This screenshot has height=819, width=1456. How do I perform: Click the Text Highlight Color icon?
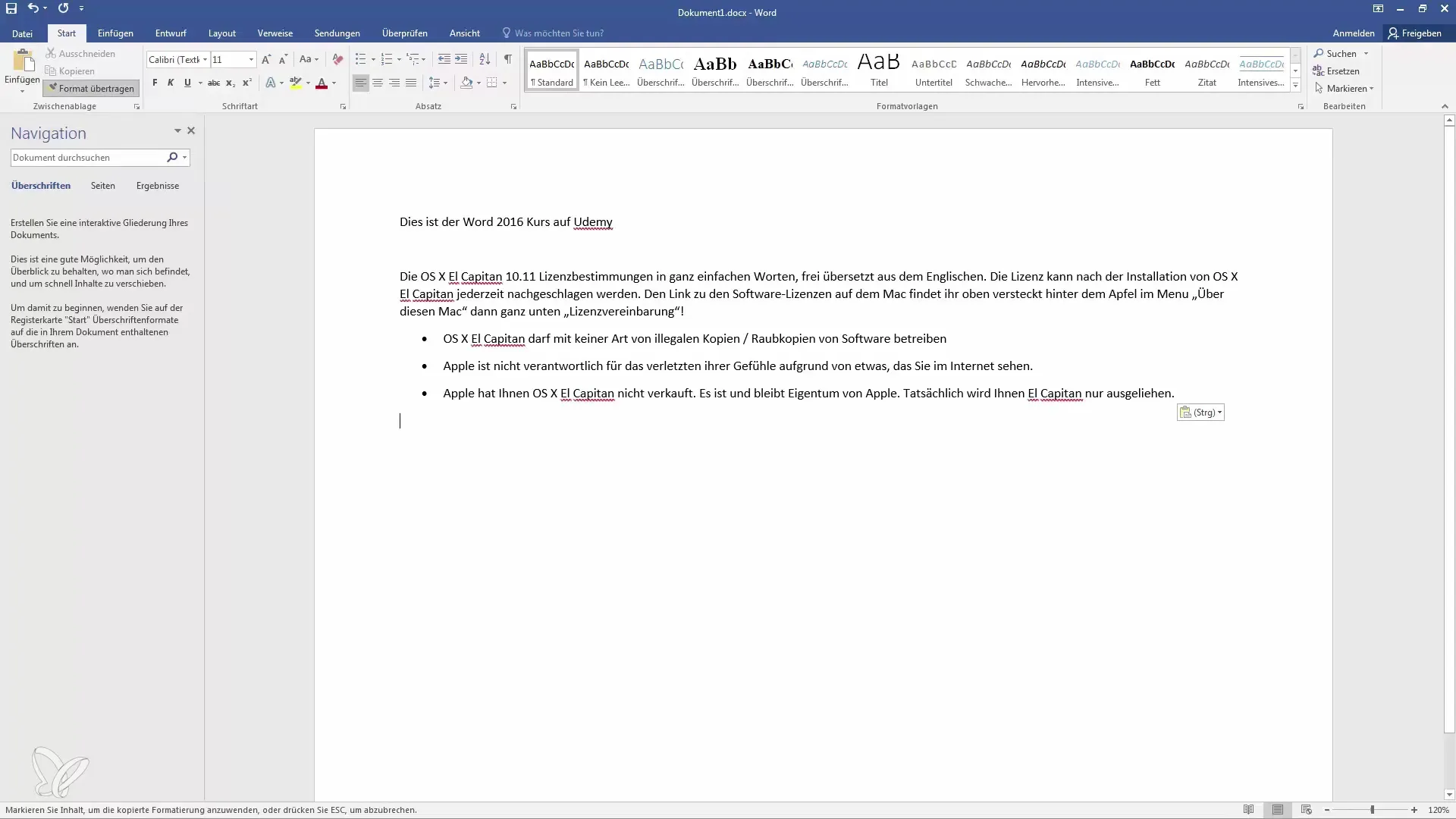[296, 82]
